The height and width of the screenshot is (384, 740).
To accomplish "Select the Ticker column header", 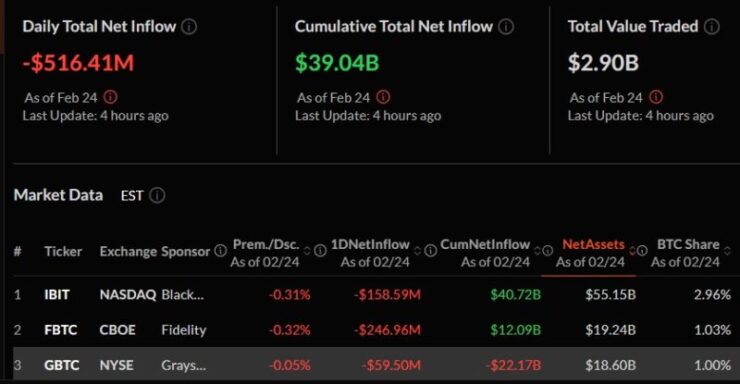I will pos(63,251).
